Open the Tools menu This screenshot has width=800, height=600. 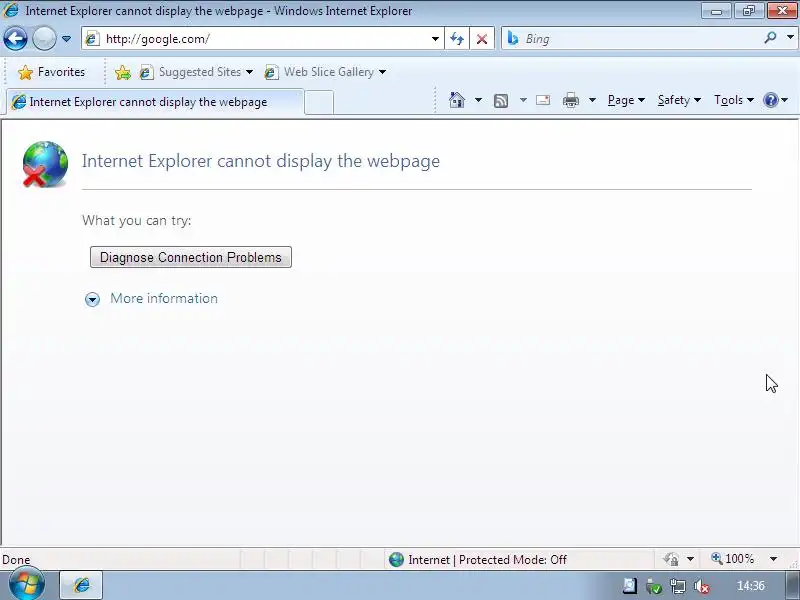click(734, 100)
